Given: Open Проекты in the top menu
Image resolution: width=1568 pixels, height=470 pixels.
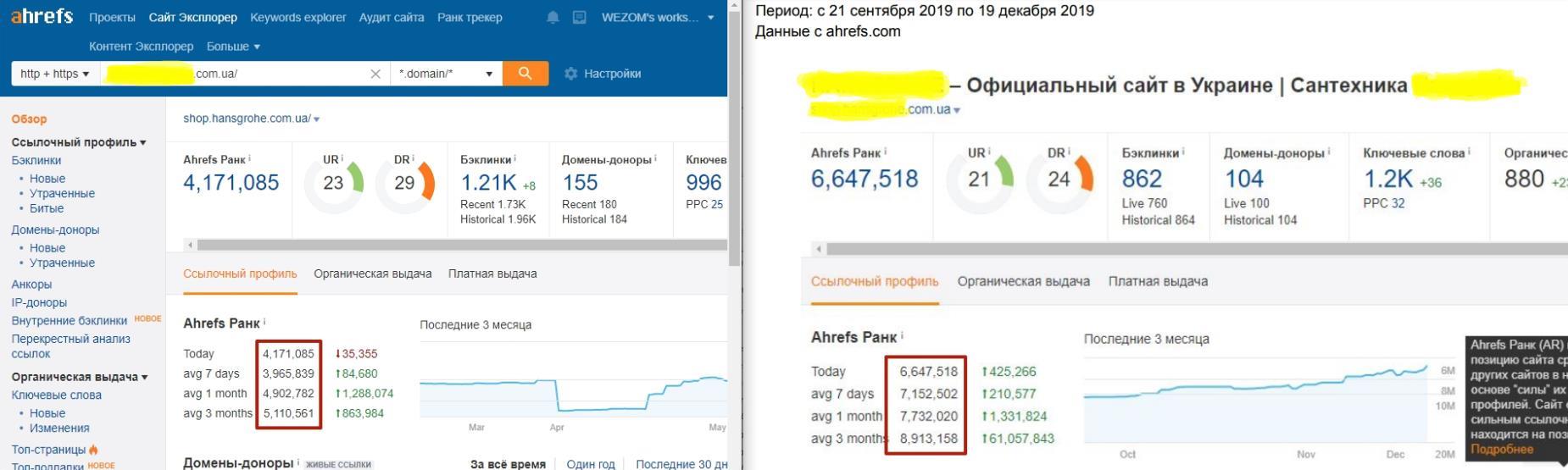Looking at the screenshot, I should coord(112,17).
